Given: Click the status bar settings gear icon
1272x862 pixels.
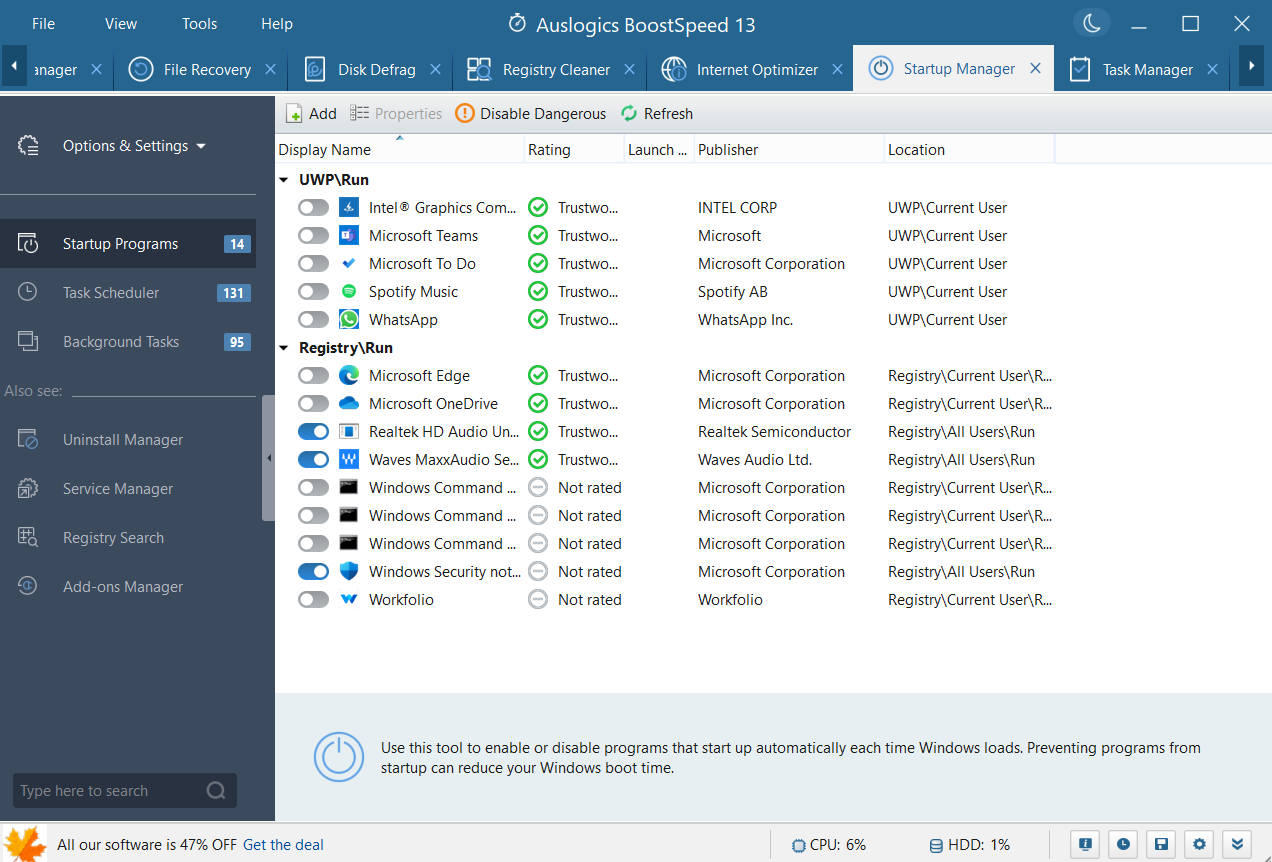Looking at the screenshot, I should pyautogui.click(x=1199, y=844).
